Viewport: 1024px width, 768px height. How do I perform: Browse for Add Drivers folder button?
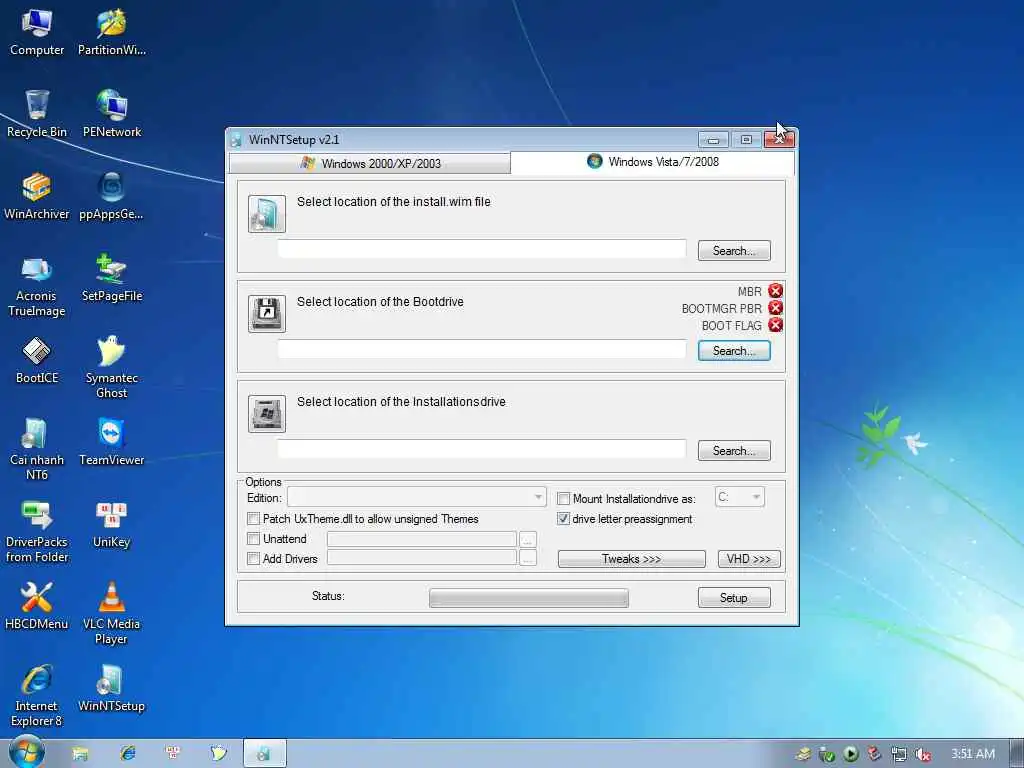(528, 558)
